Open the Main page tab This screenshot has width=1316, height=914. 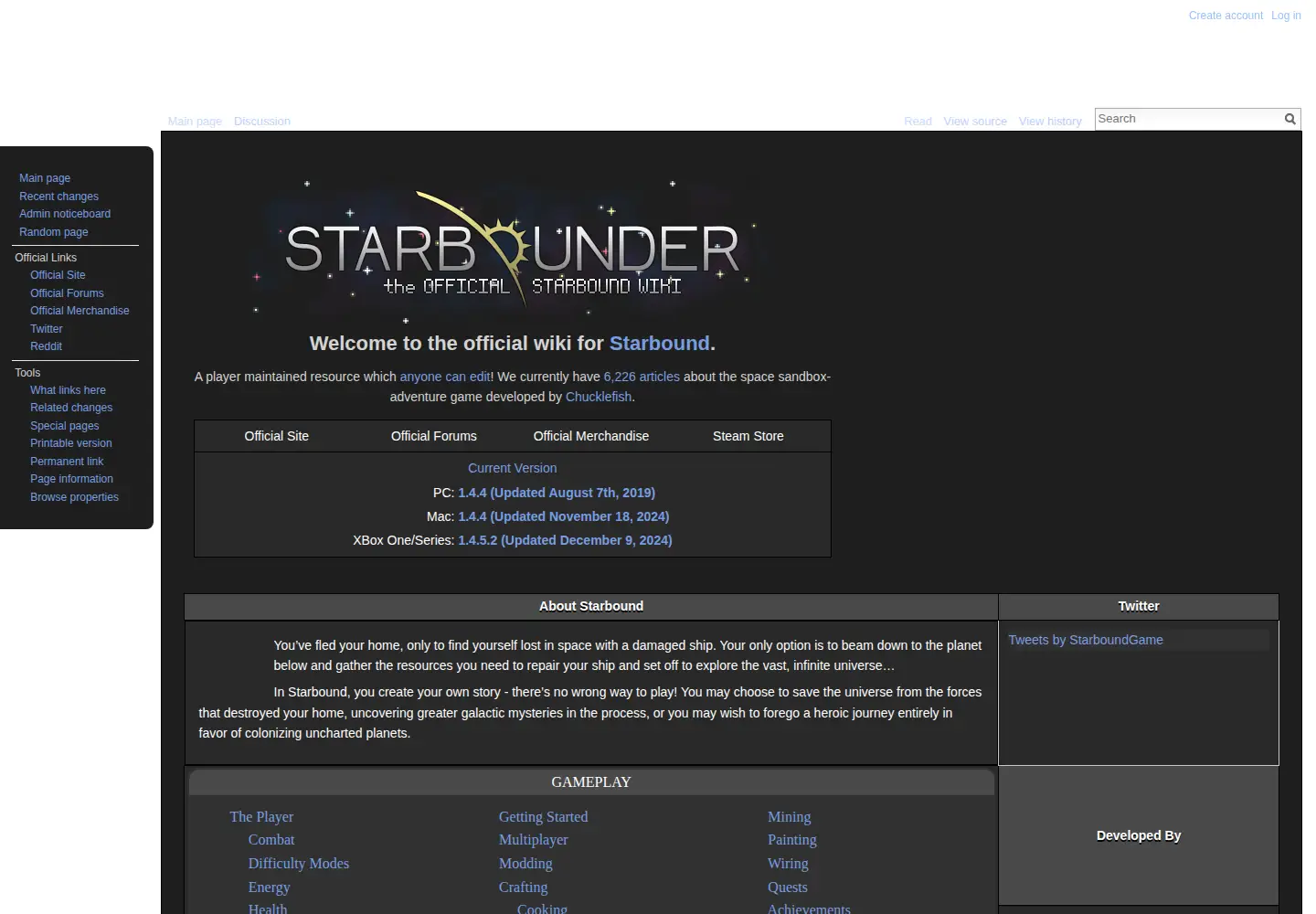pos(195,121)
